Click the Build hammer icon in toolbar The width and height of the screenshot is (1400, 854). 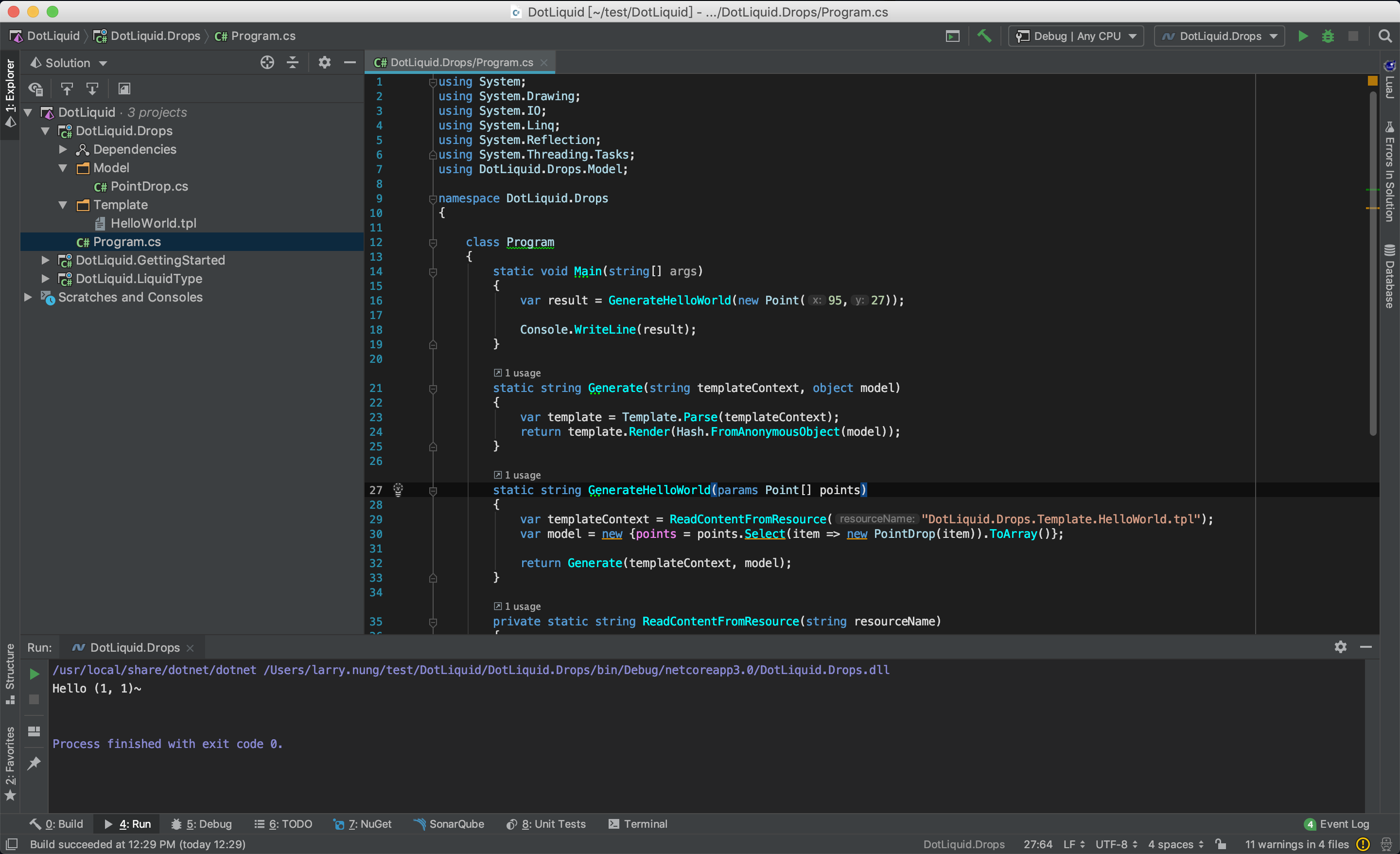[984, 36]
